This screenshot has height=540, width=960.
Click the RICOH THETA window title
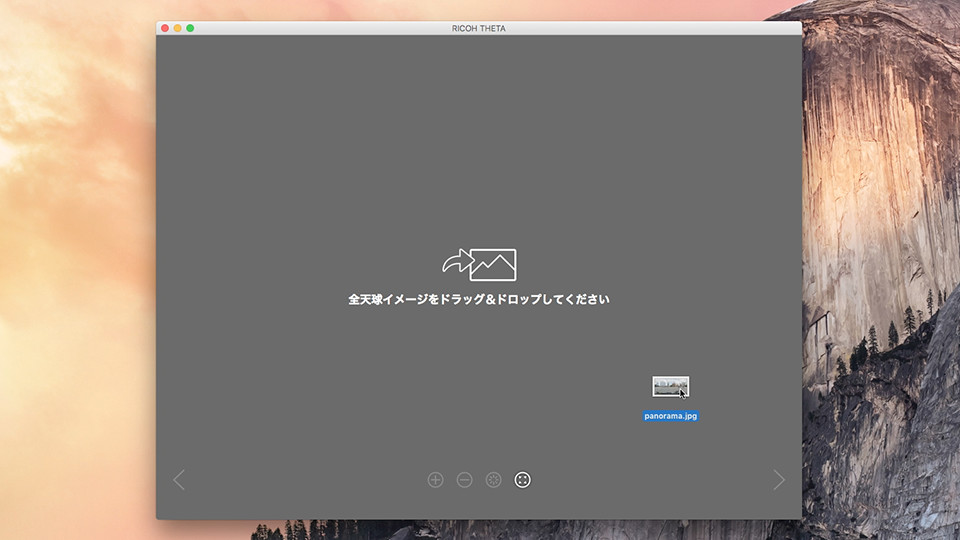click(479, 28)
